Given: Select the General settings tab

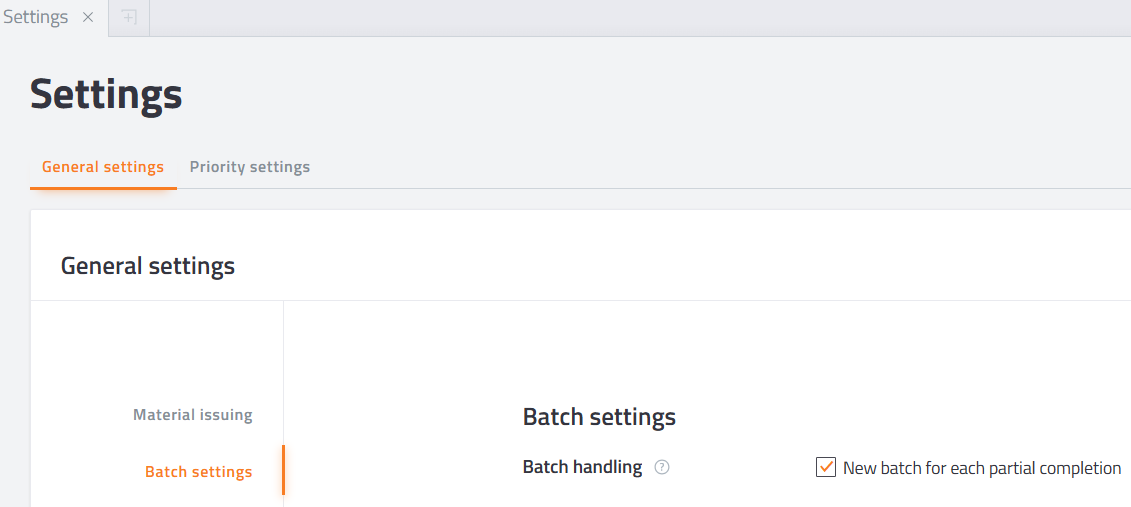Looking at the screenshot, I should pyautogui.click(x=103, y=167).
